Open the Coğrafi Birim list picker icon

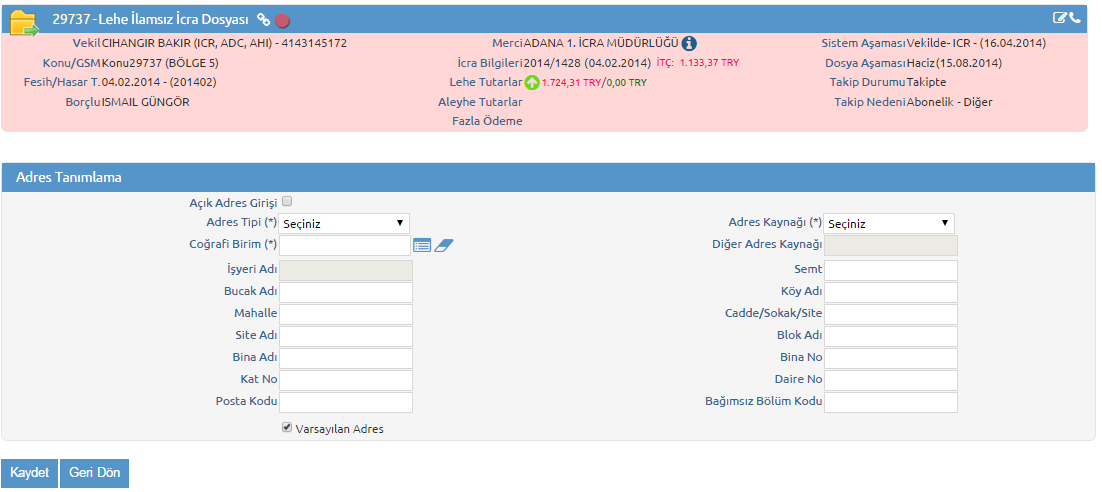coord(422,245)
